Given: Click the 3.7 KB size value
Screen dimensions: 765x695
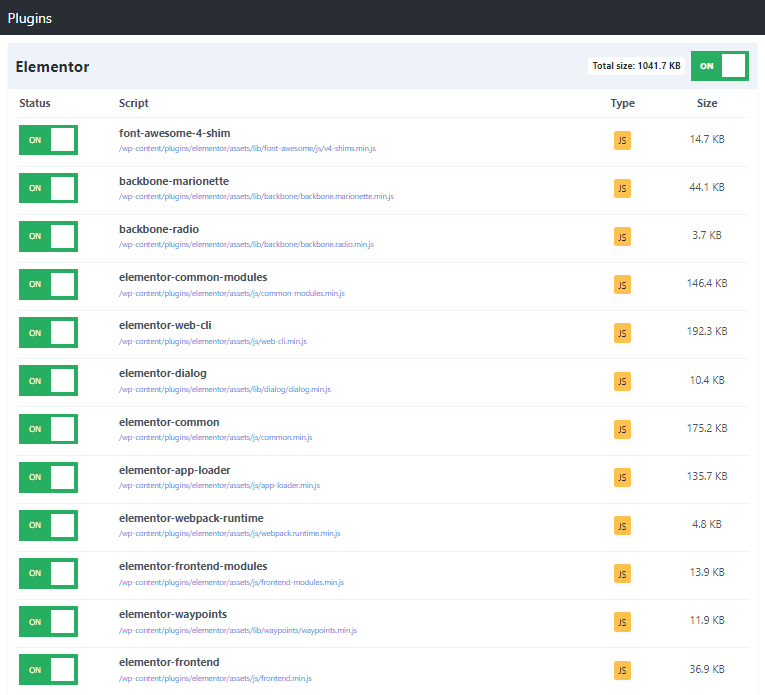Looking at the screenshot, I should point(707,236).
